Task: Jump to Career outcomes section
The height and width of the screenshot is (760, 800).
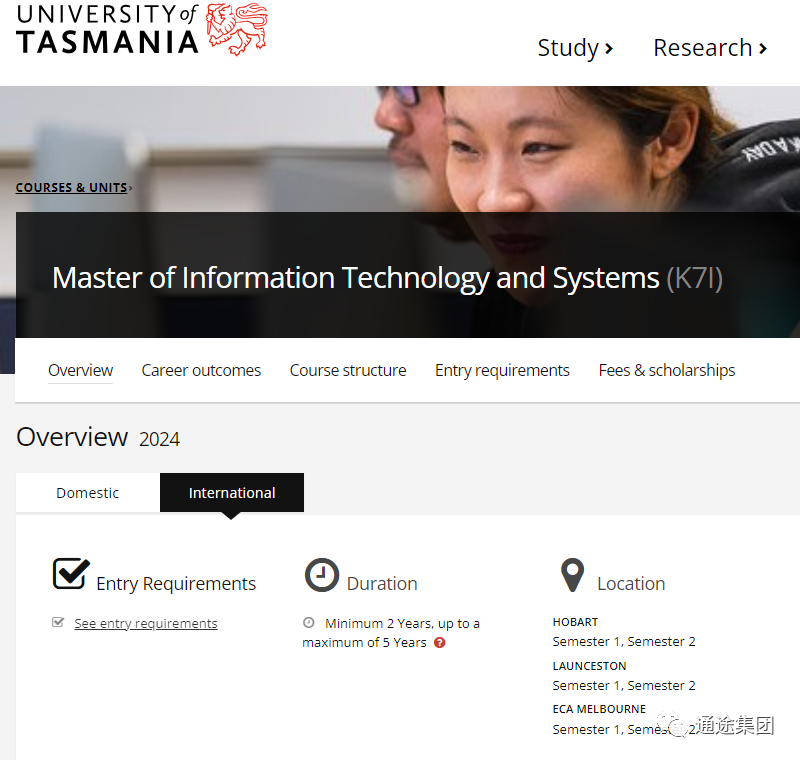Action: (x=201, y=370)
